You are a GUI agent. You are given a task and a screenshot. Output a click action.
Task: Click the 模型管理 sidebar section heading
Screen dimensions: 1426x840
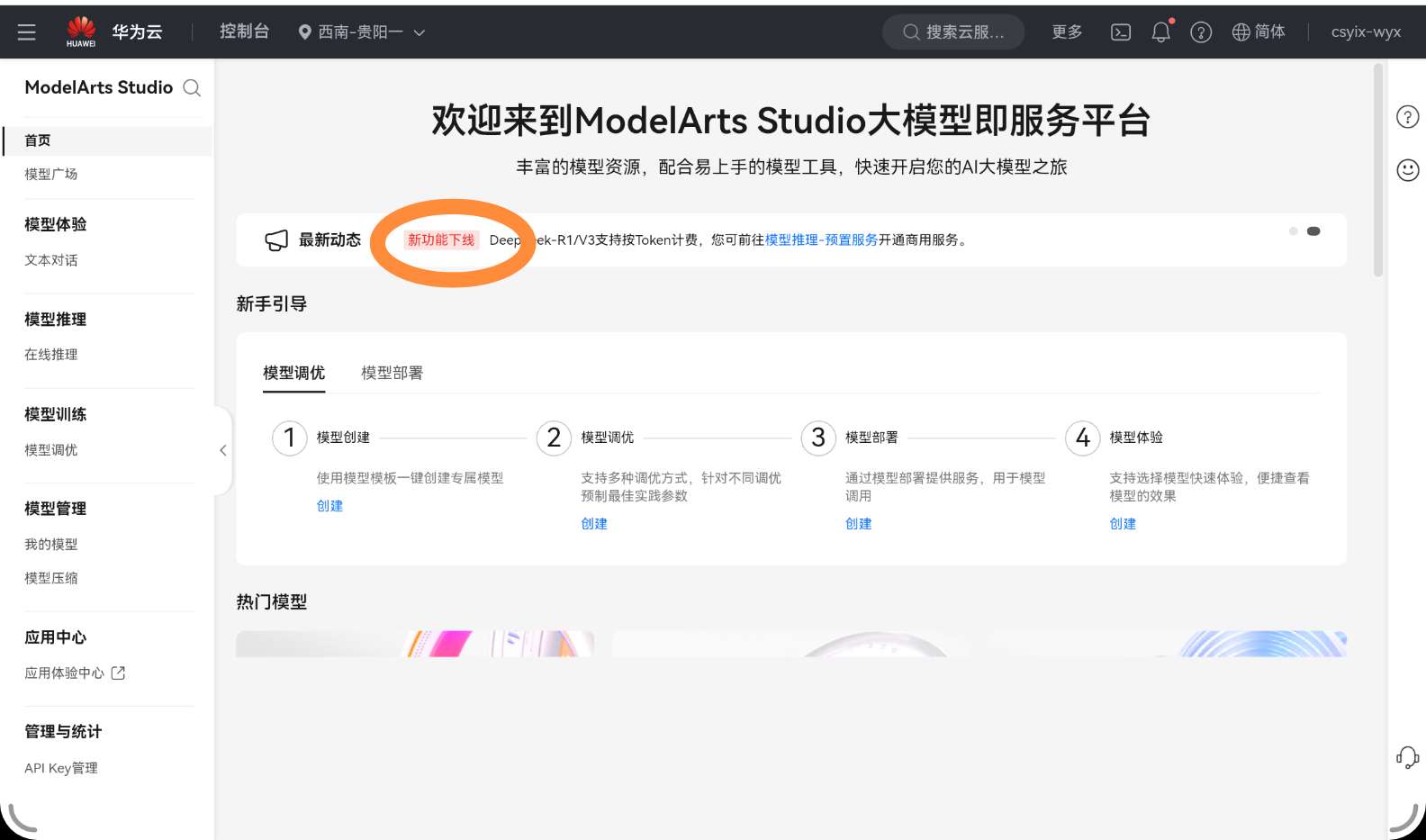click(56, 509)
